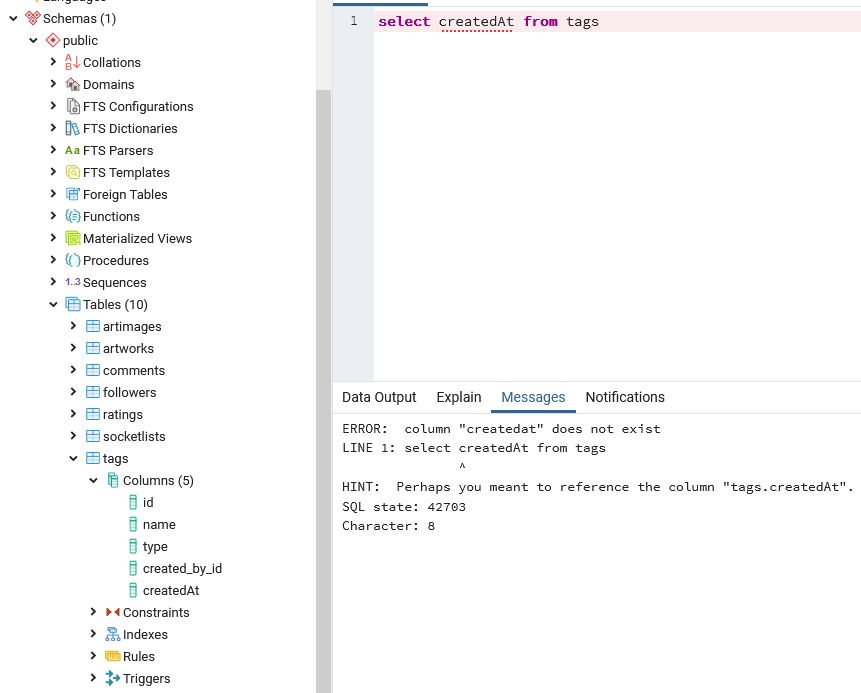Screen dimensions: 861x693
Task: Expand the Indexes node
Action: (x=93, y=633)
